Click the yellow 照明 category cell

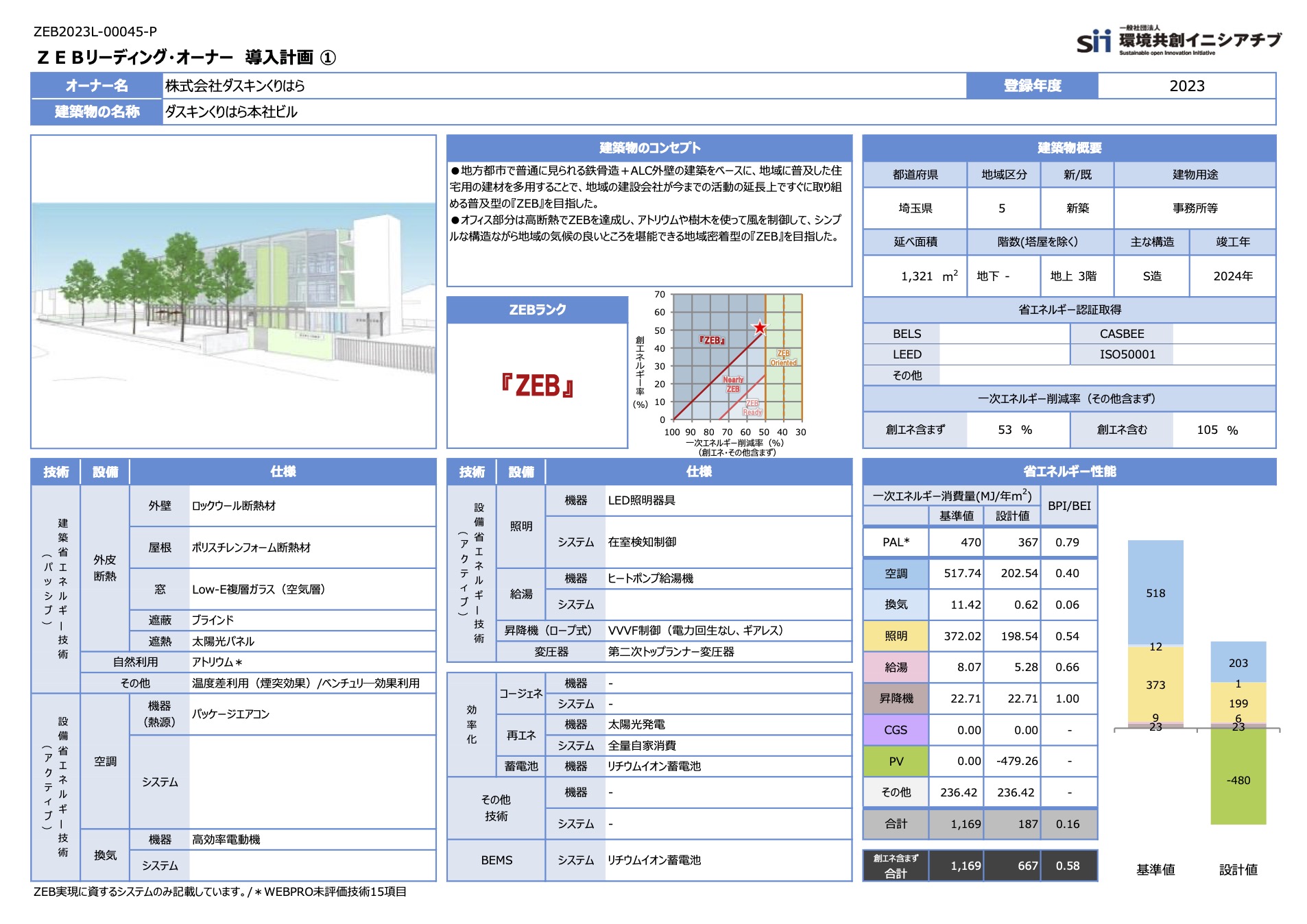896,636
